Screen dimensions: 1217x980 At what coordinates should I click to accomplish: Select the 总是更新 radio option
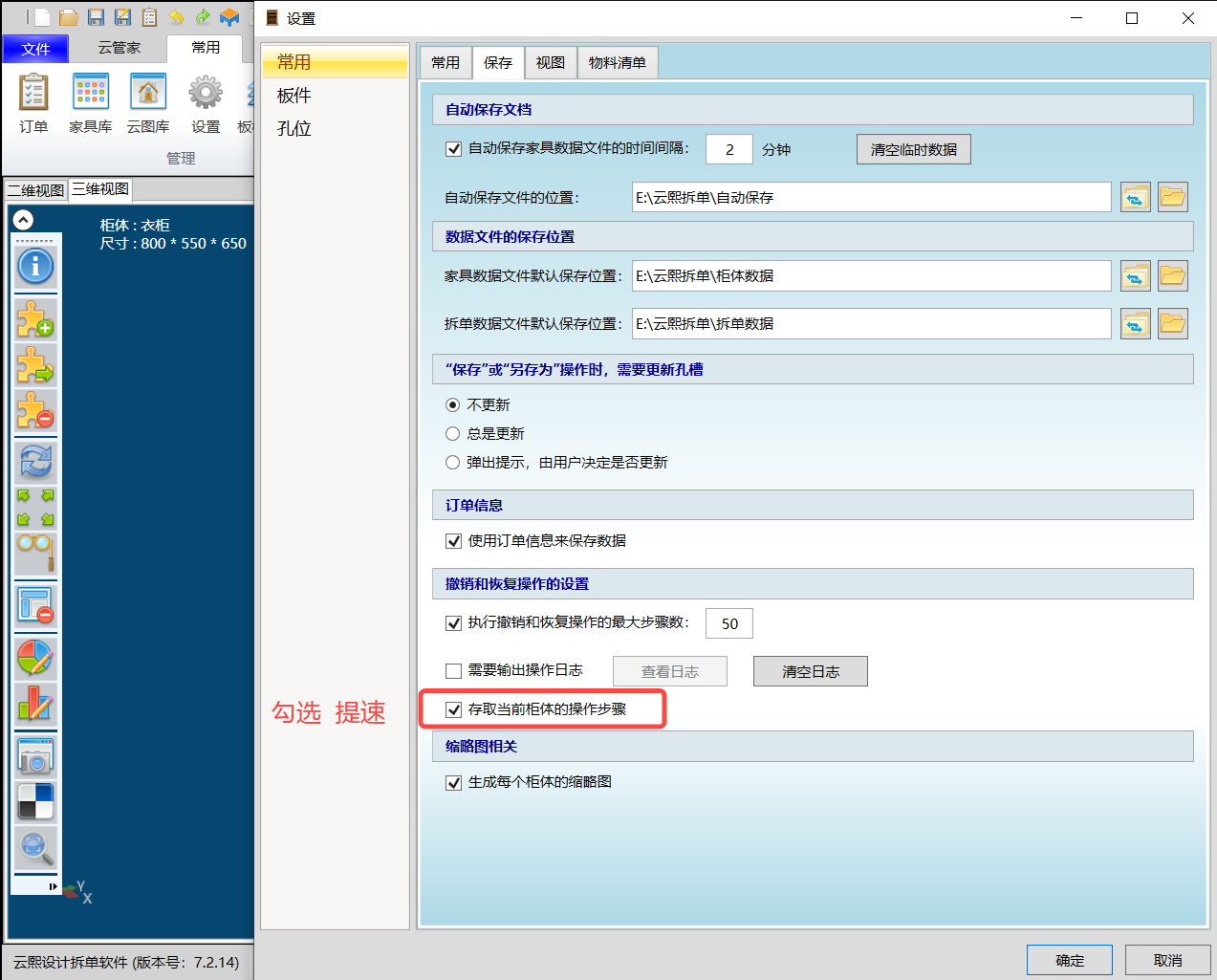tap(453, 434)
